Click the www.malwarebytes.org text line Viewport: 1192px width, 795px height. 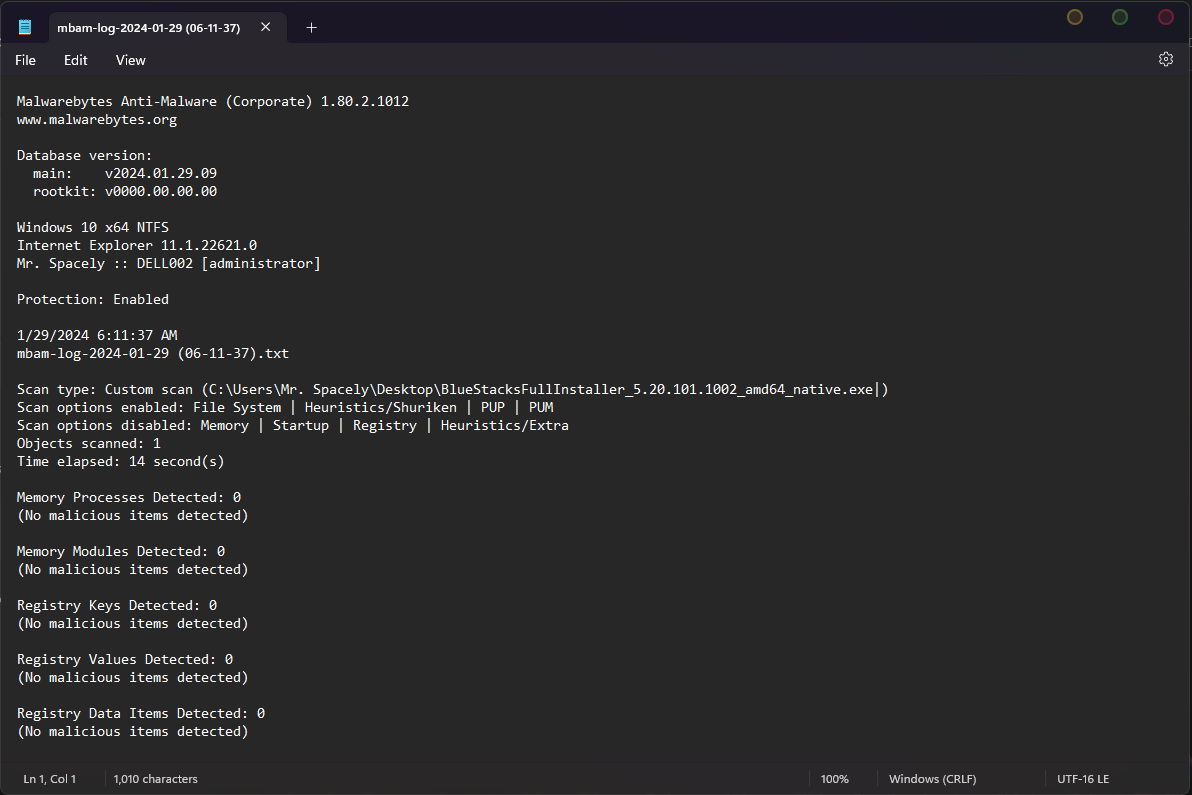coord(97,119)
